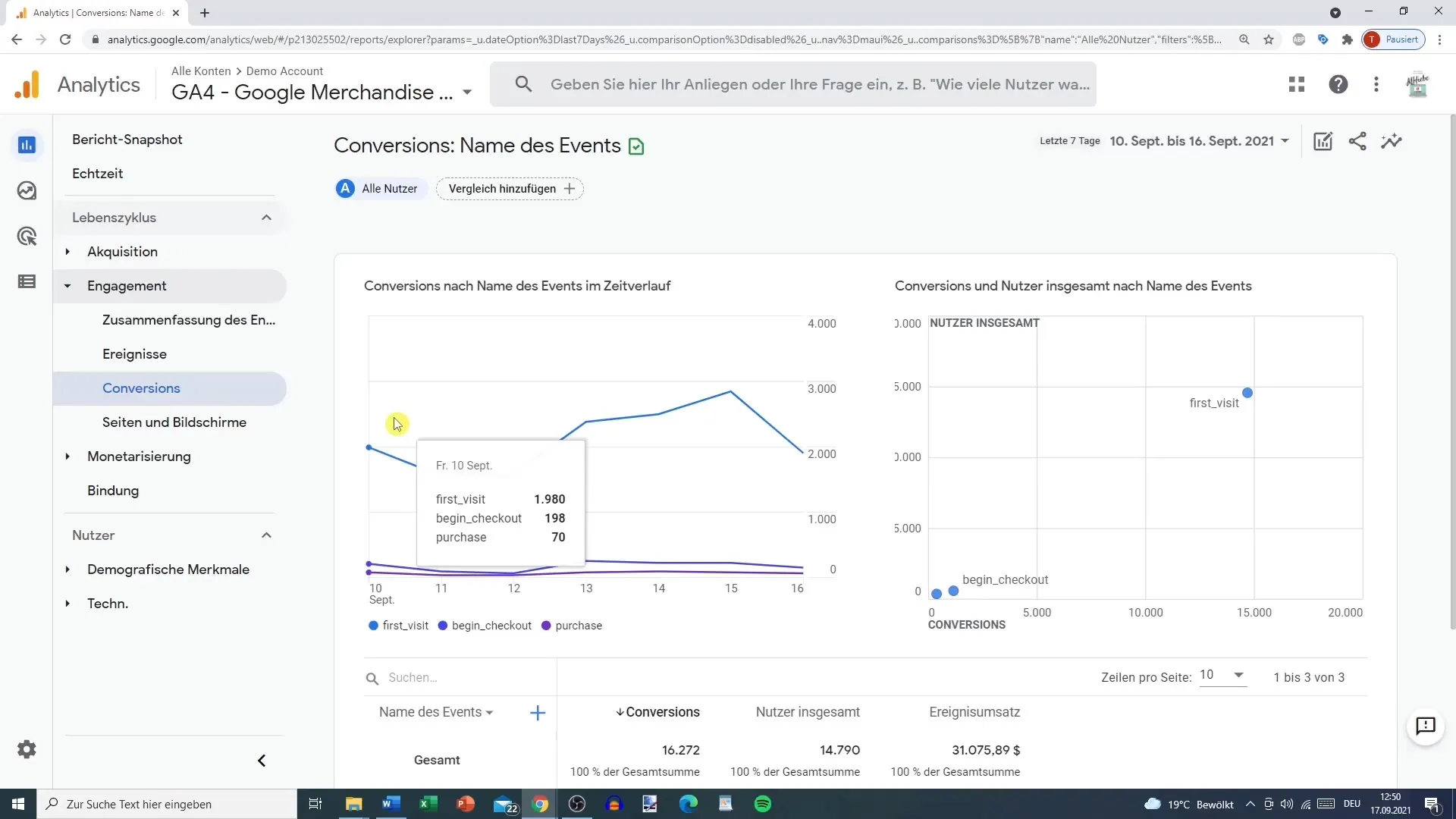The height and width of the screenshot is (819, 1456).
Task: Click the Alle Nutzer comparison chip
Action: point(381,189)
